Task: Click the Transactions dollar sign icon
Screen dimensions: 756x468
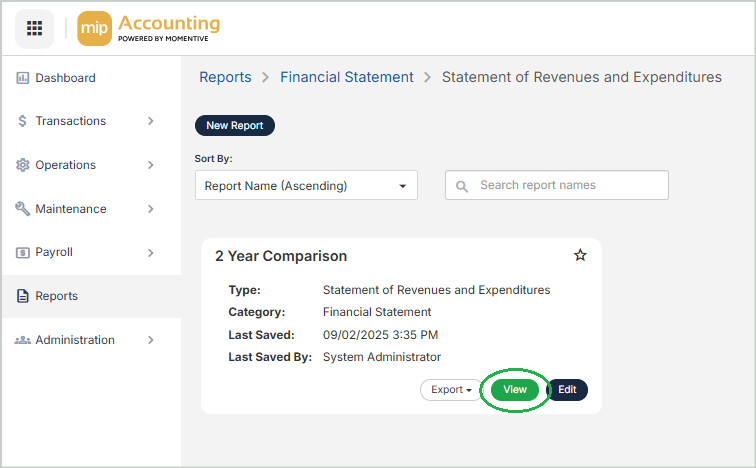Action: [x=23, y=121]
